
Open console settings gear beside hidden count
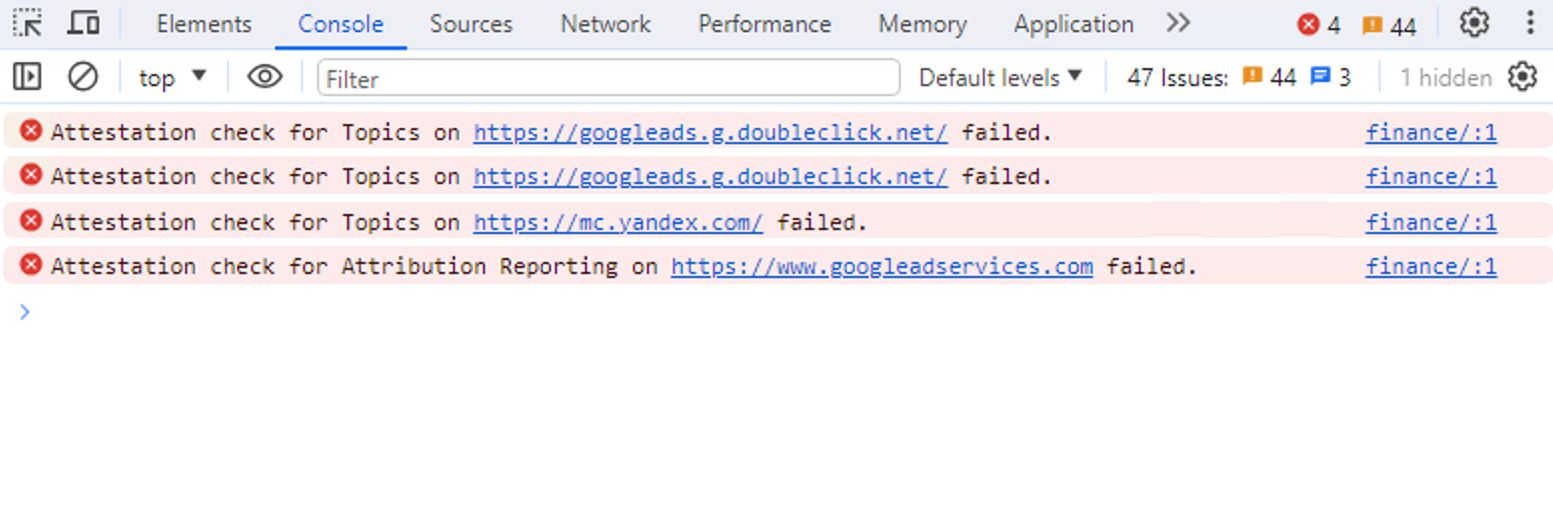[1522, 77]
